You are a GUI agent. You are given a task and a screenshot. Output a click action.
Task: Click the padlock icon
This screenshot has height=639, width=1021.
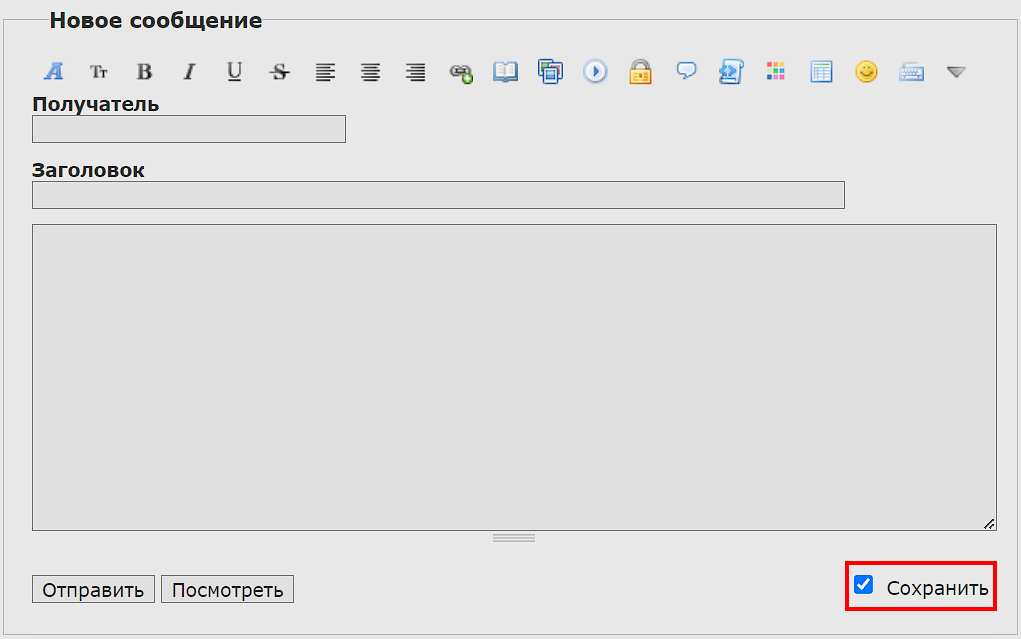(640, 72)
